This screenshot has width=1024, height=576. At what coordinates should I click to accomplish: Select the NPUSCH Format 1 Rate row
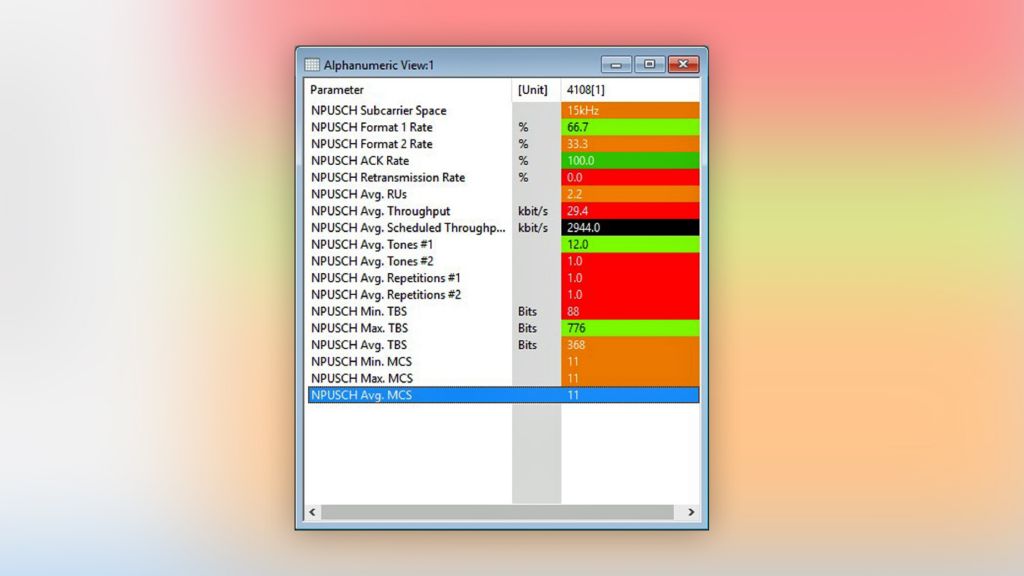[372, 128]
